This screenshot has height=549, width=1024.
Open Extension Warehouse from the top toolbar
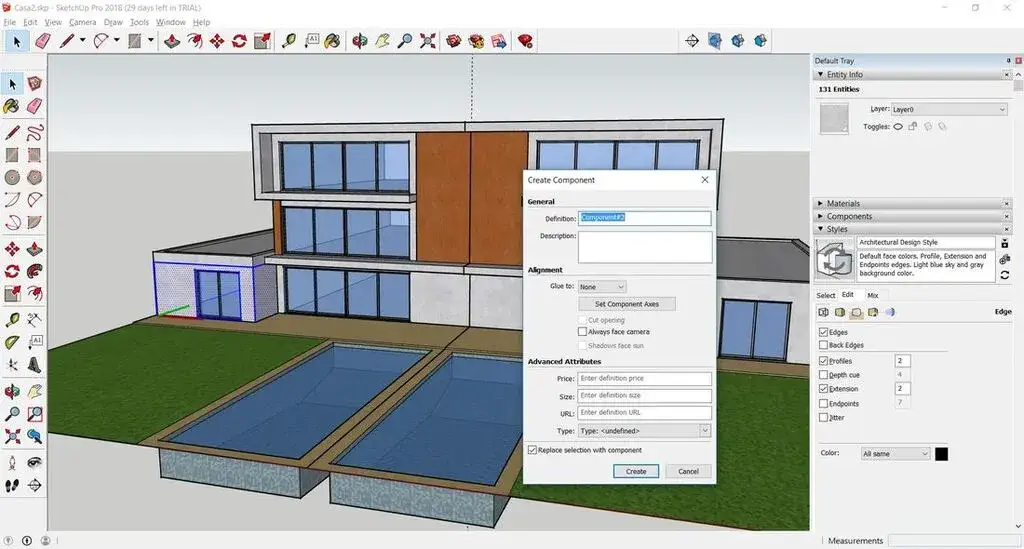[476, 41]
